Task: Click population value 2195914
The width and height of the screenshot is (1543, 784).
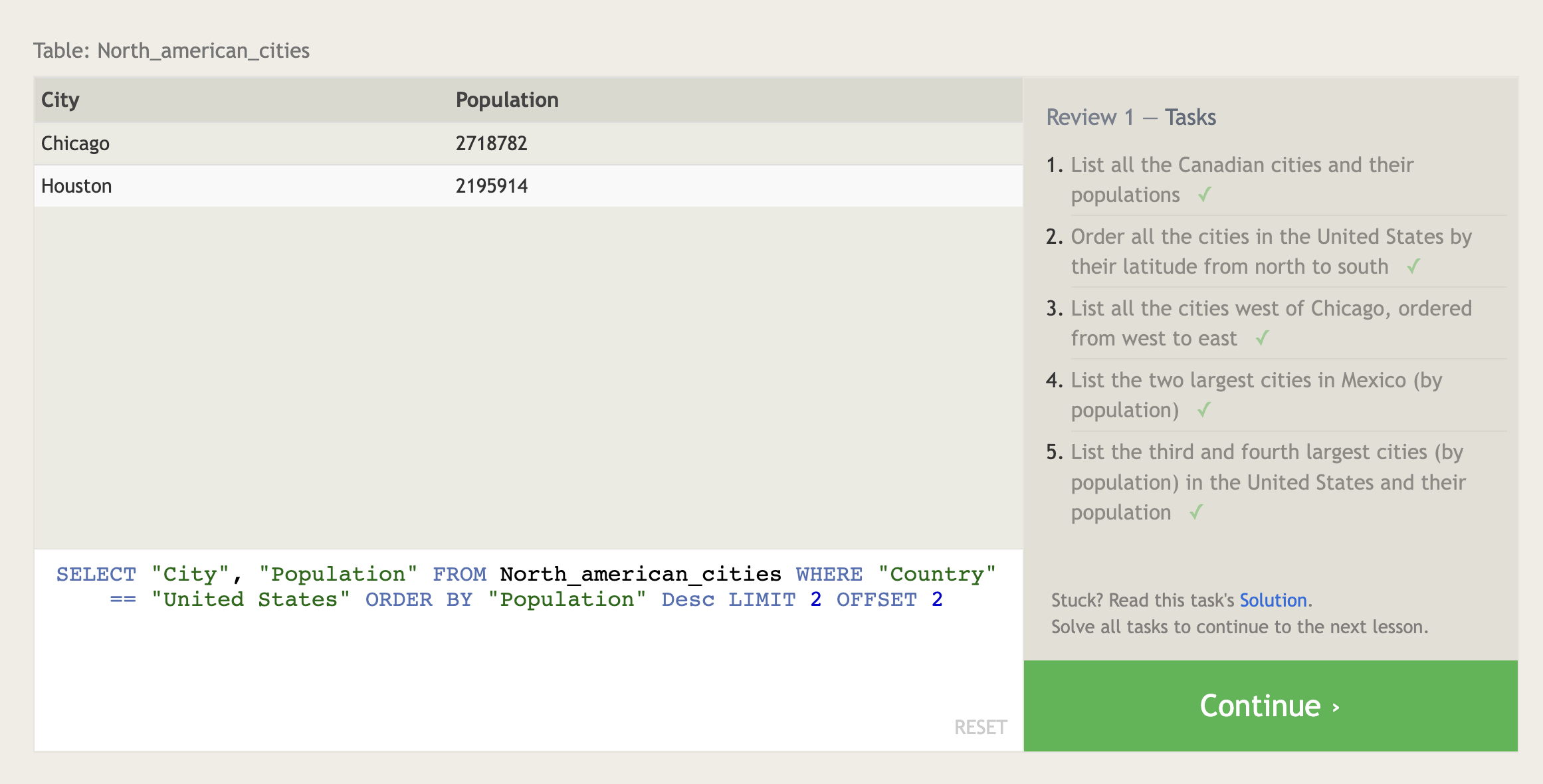Action: click(x=491, y=186)
